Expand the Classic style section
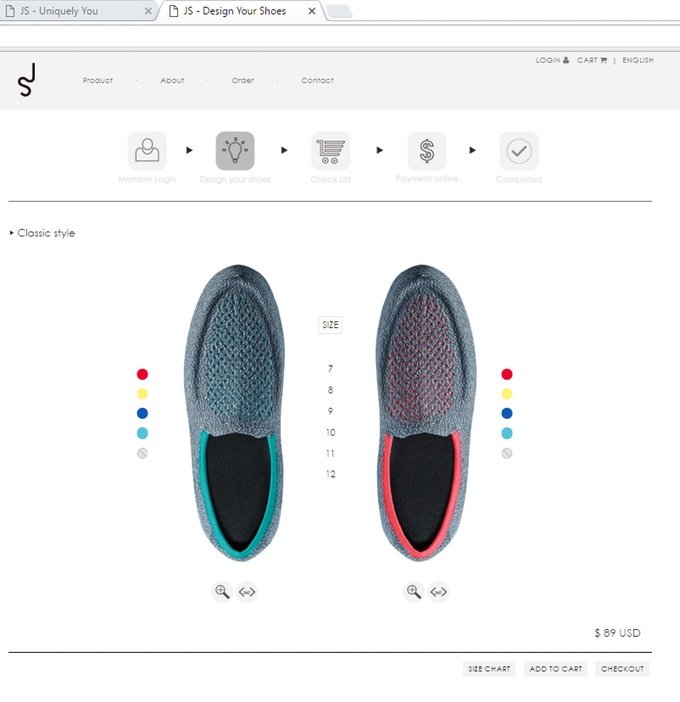 pos(42,233)
